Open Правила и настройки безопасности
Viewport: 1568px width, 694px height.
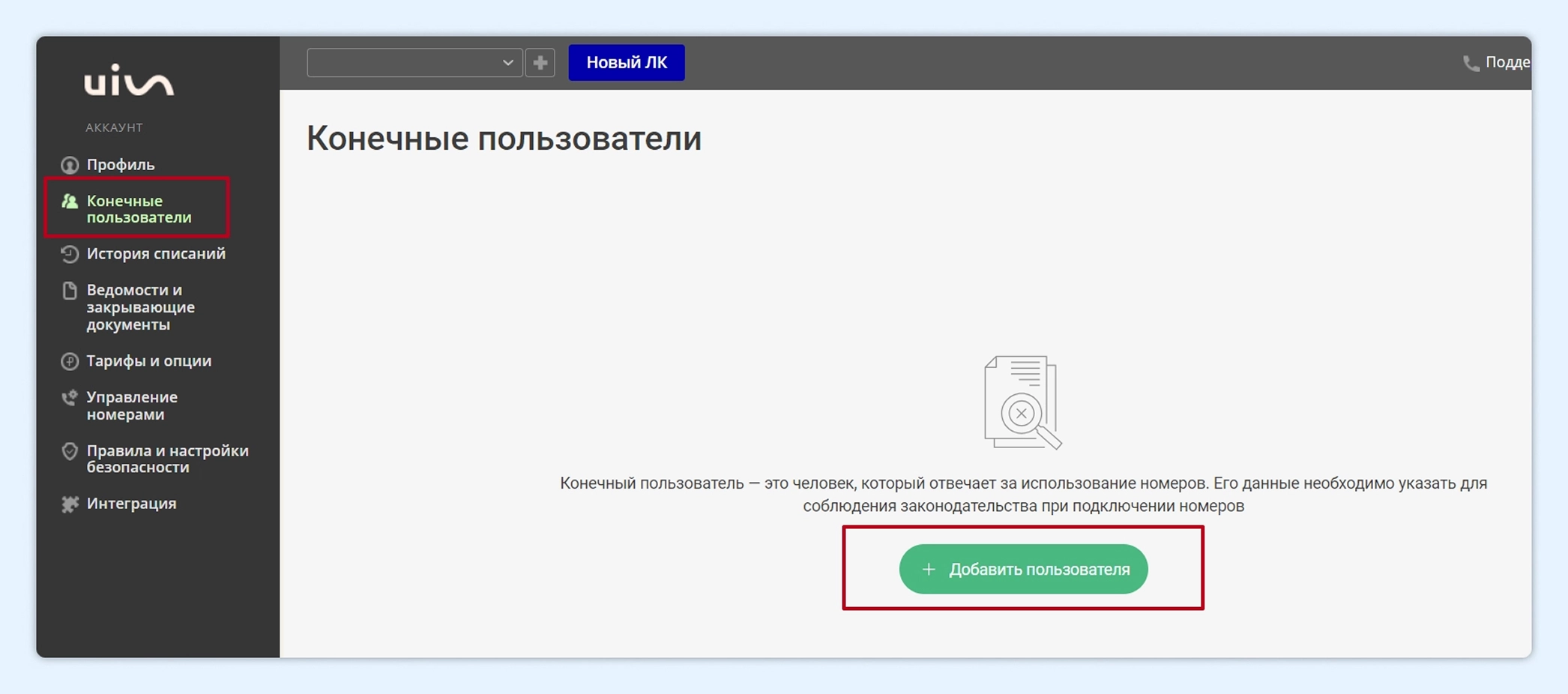(x=167, y=459)
